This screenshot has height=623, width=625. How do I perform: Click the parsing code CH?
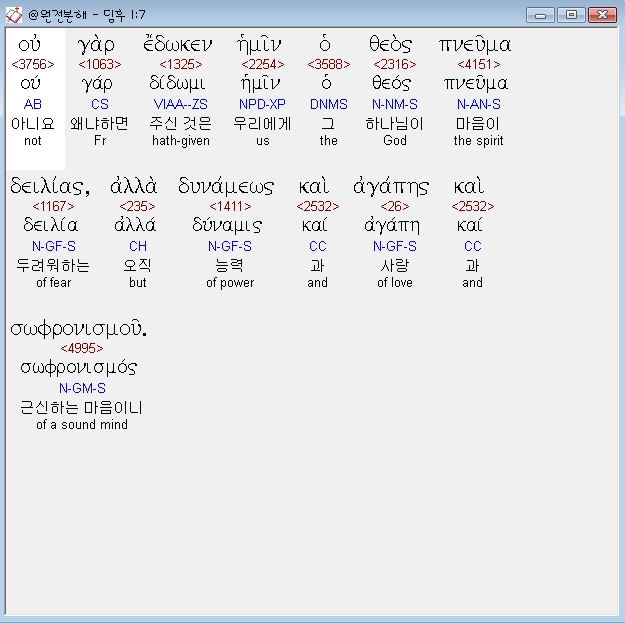tap(138, 246)
